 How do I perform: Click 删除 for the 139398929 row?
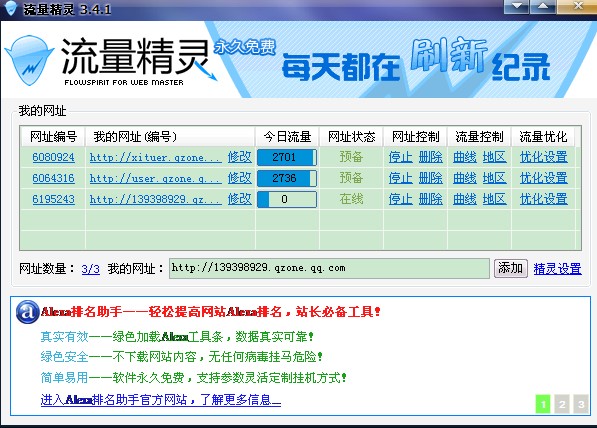pyautogui.click(x=431, y=199)
